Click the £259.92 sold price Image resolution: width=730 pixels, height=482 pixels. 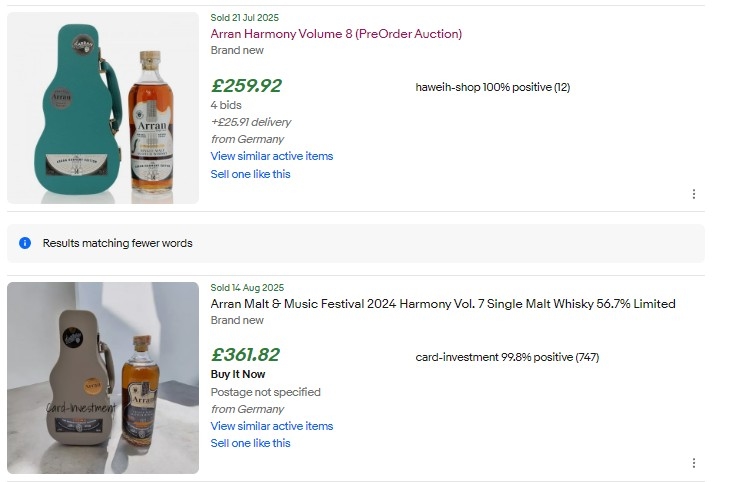point(246,86)
